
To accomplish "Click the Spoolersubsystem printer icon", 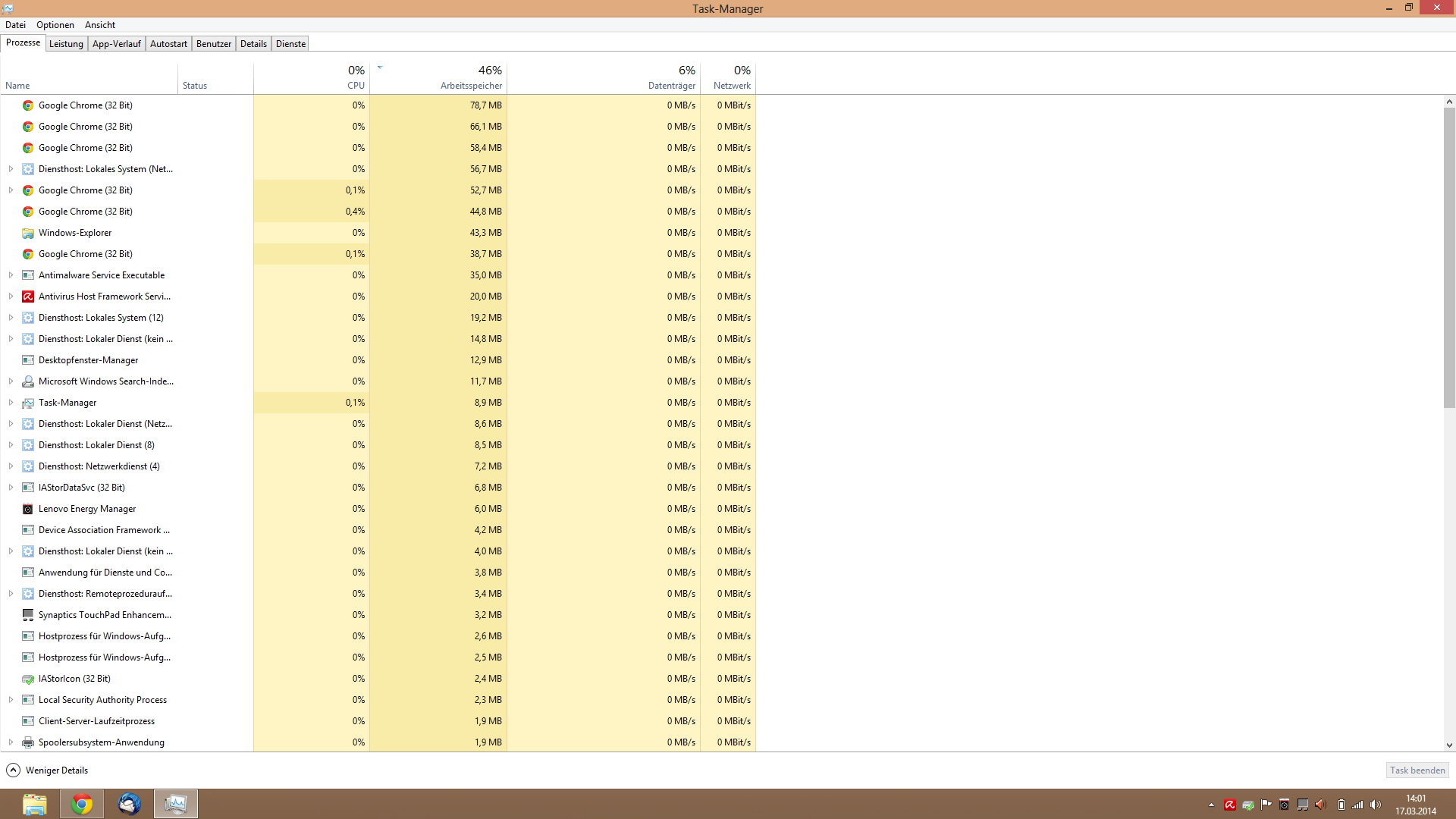I will 28,742.
